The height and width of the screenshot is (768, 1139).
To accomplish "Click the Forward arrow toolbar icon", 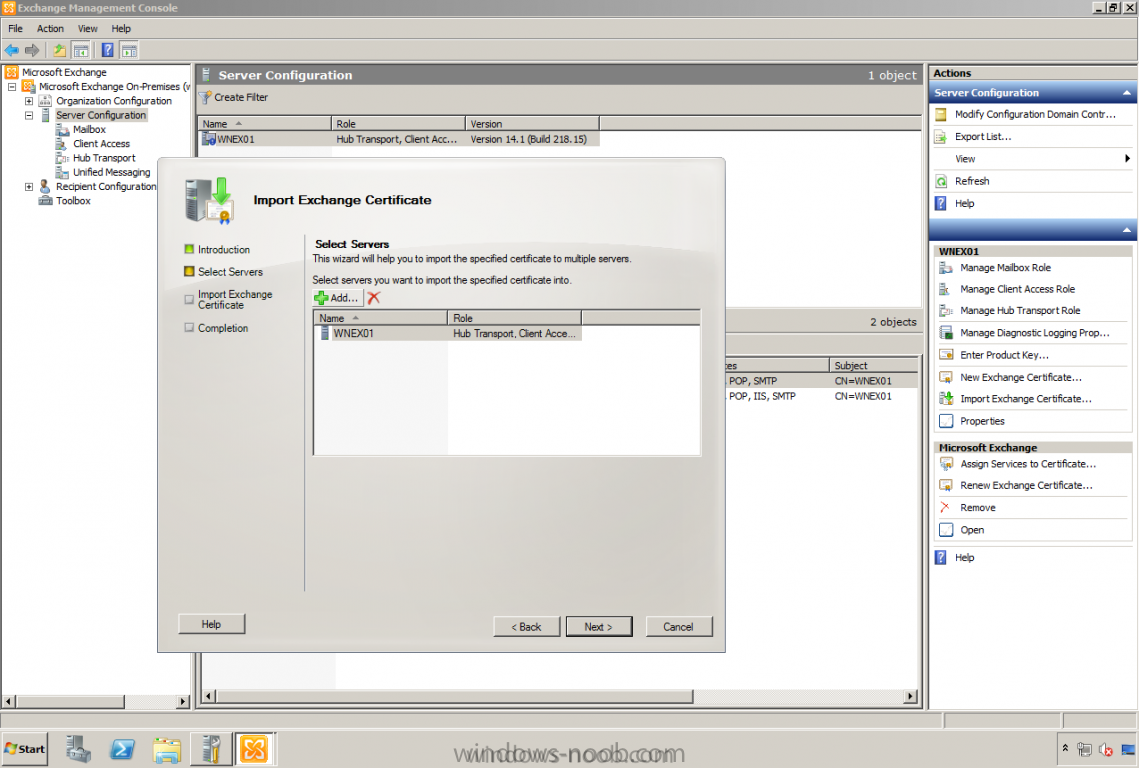I will (32, 50).
